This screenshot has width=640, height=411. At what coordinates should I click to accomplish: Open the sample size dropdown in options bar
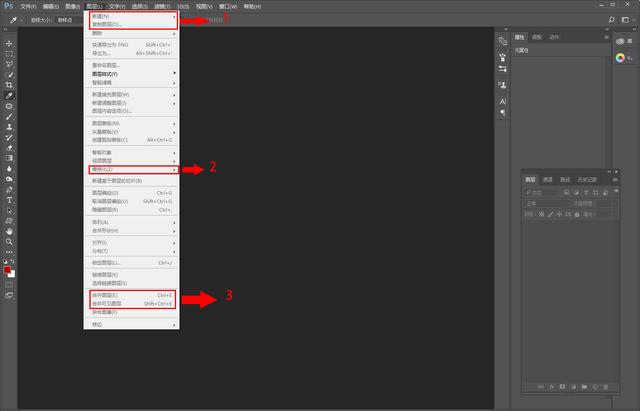(69, 20)
